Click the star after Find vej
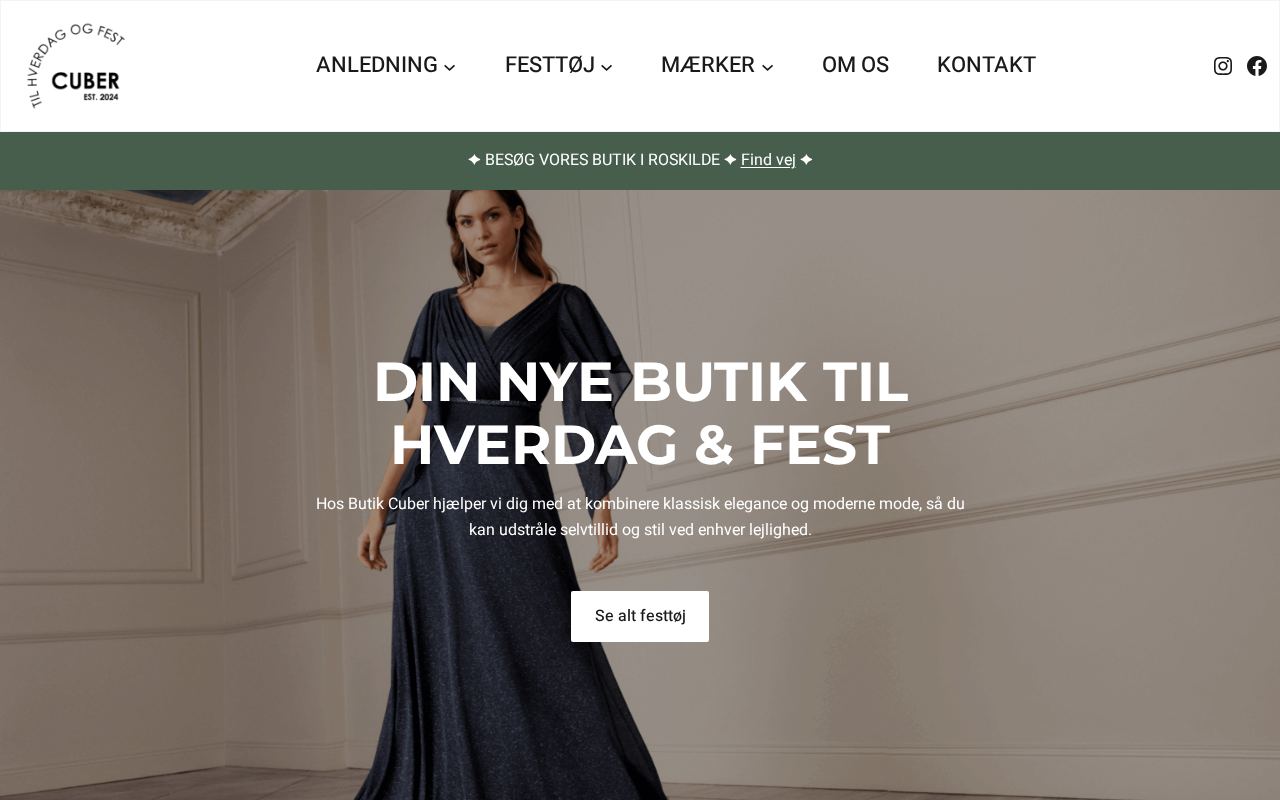 pyautogui.click(x=806, y=160)
